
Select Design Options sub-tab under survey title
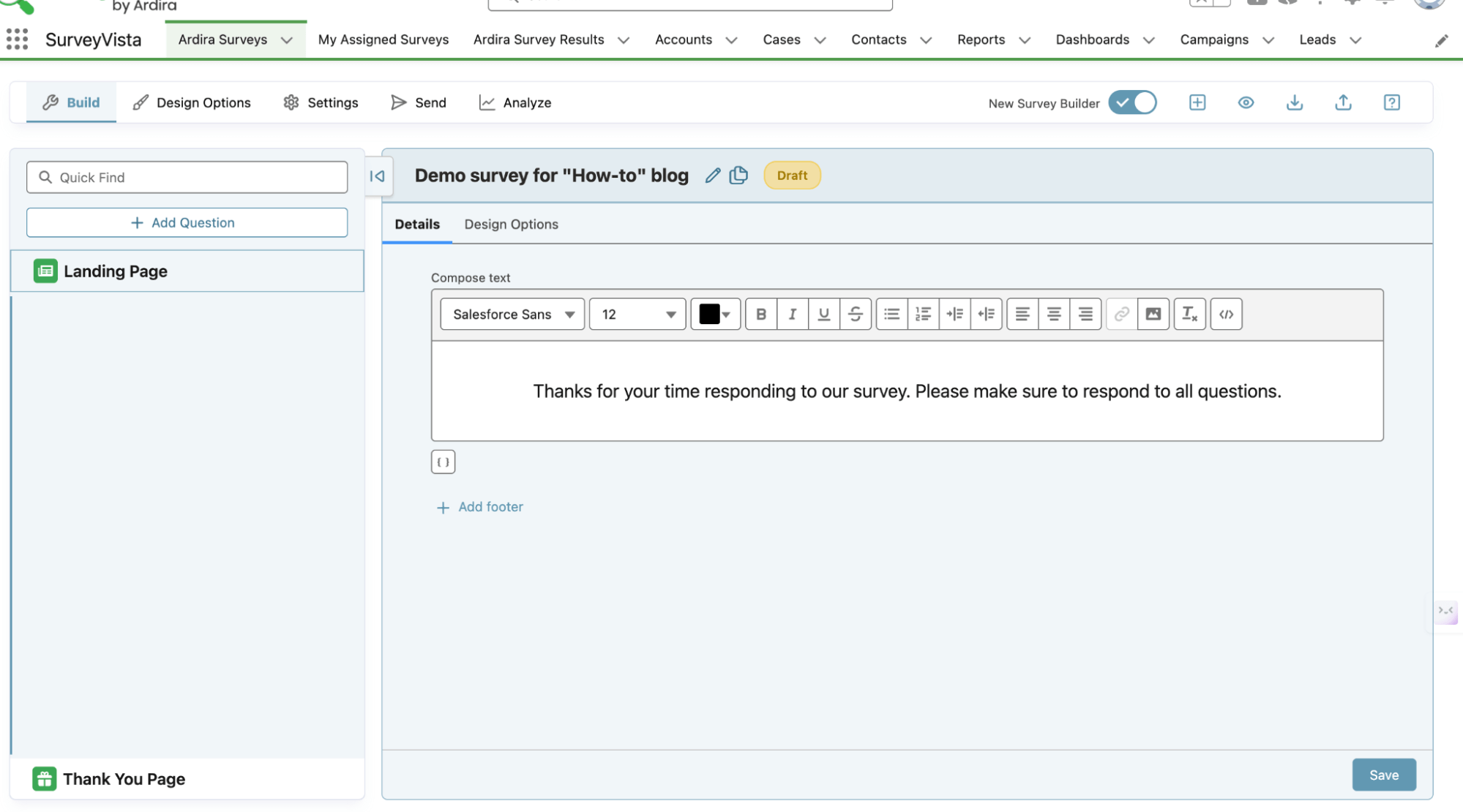click(511, 224)
